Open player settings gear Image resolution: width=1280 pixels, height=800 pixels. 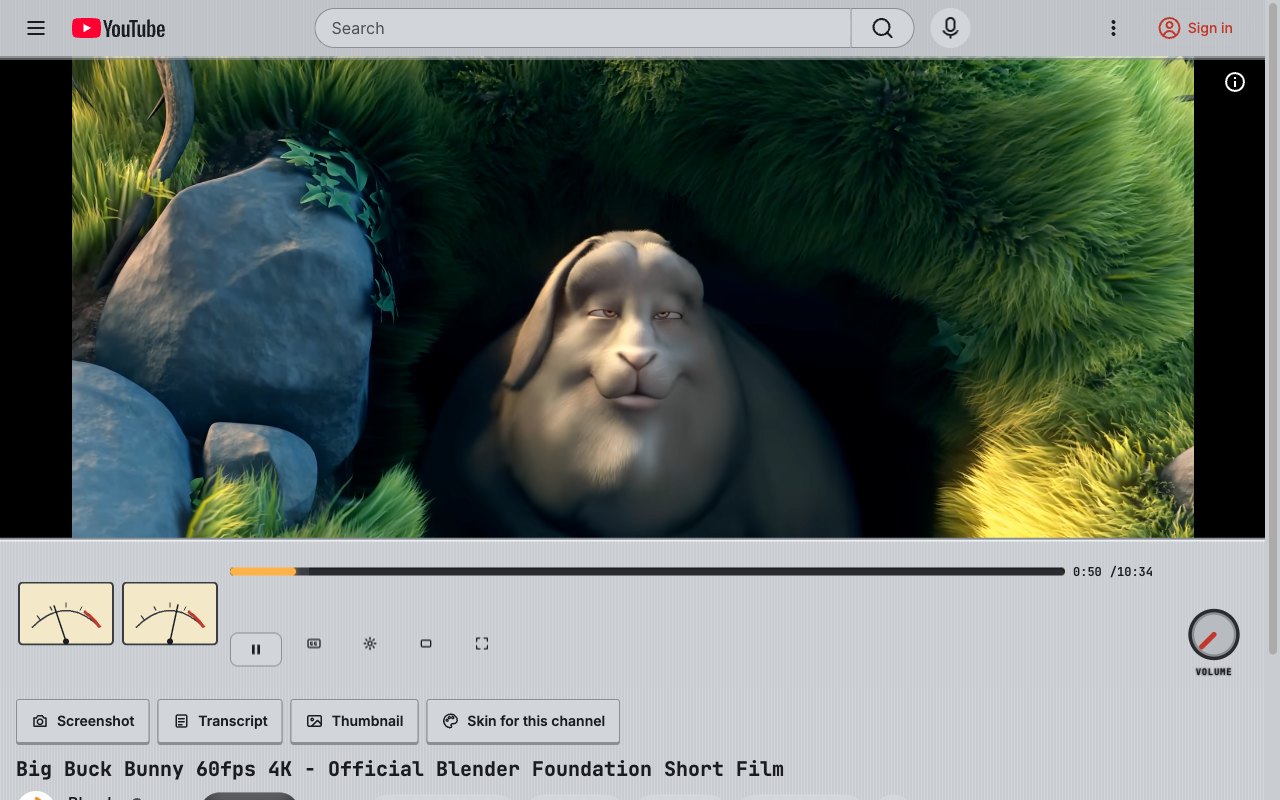(x=370, y=644)
